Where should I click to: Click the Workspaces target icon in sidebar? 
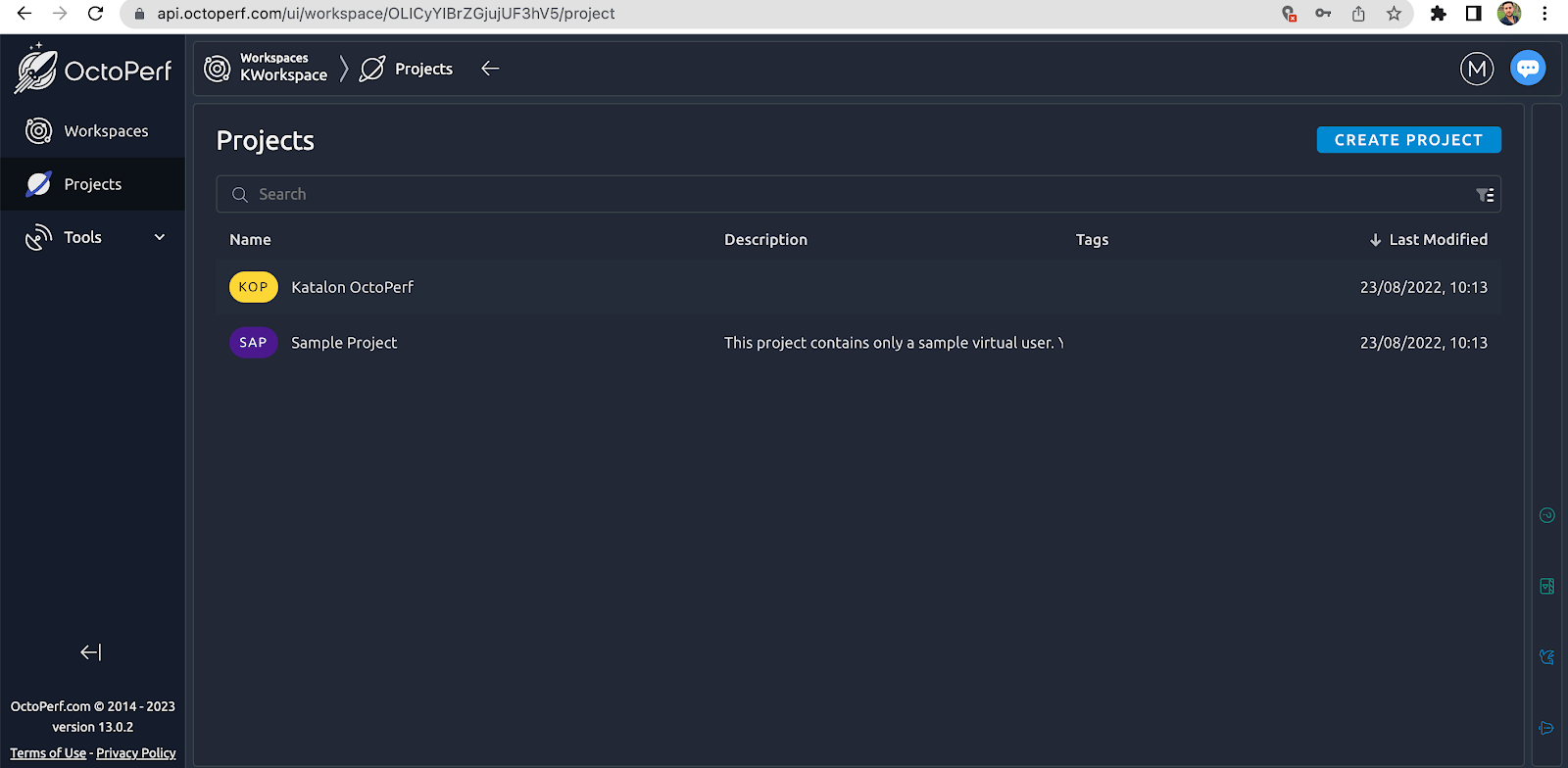click(x=38, y=131)
